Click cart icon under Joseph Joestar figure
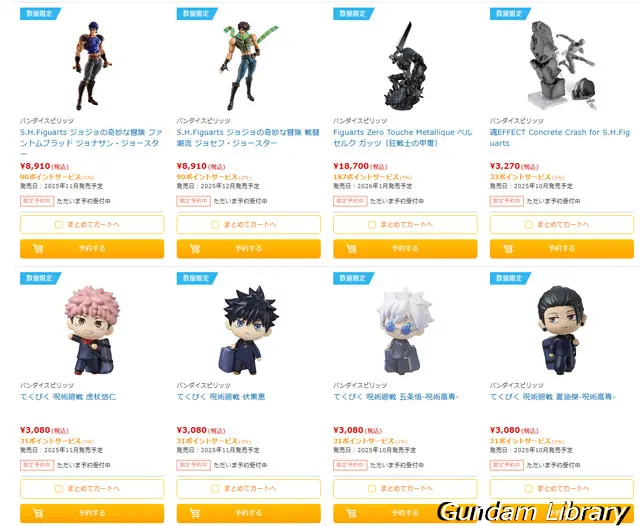This screenshot has width=640, height=526. (195, 249)
